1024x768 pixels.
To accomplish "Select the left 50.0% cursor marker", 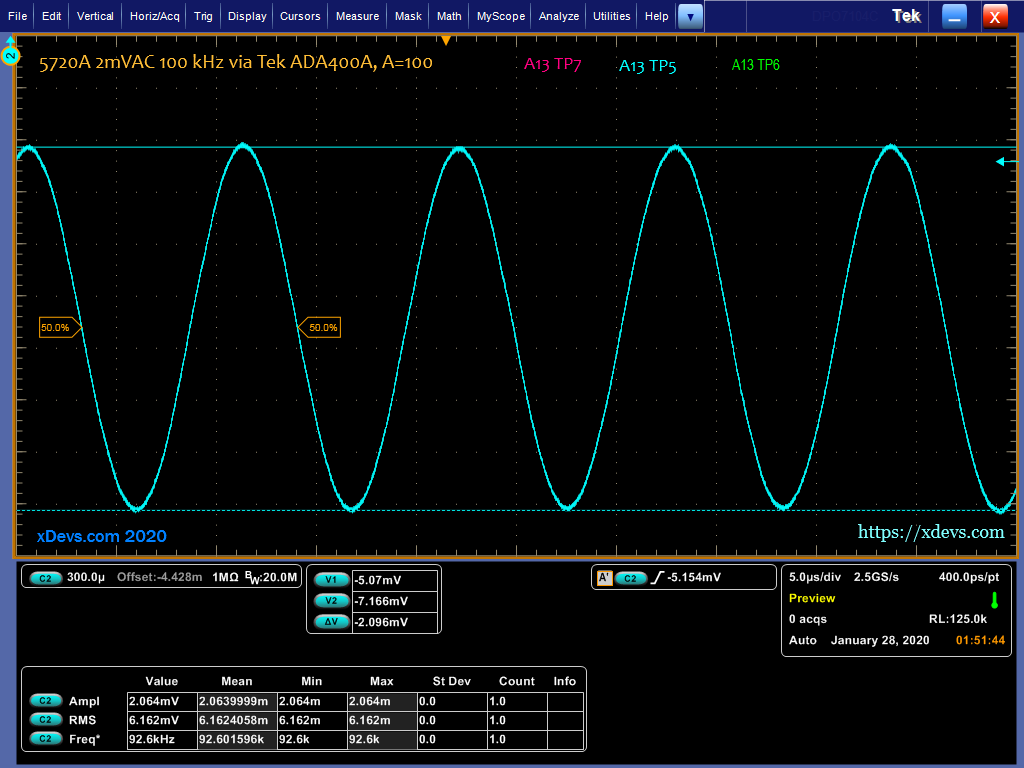I will click(60, 327).
